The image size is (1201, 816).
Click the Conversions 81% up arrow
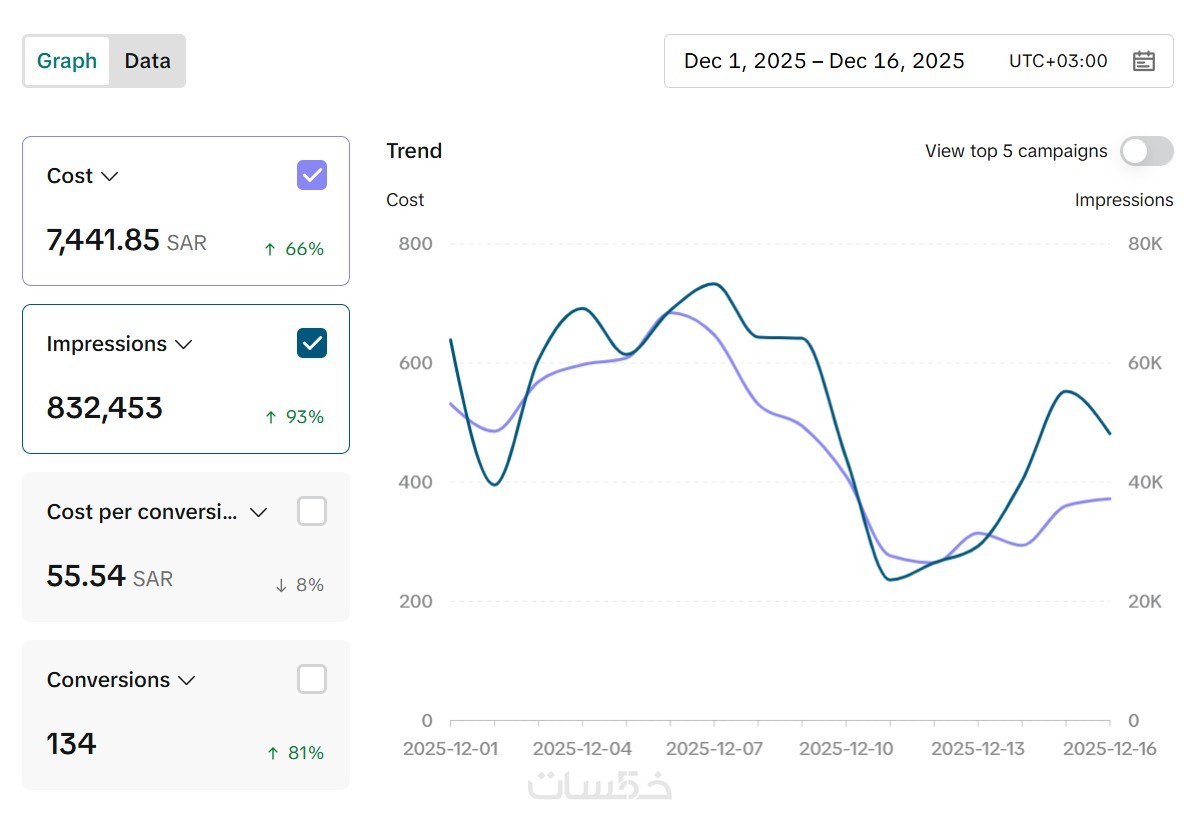[x=272, y=753]
